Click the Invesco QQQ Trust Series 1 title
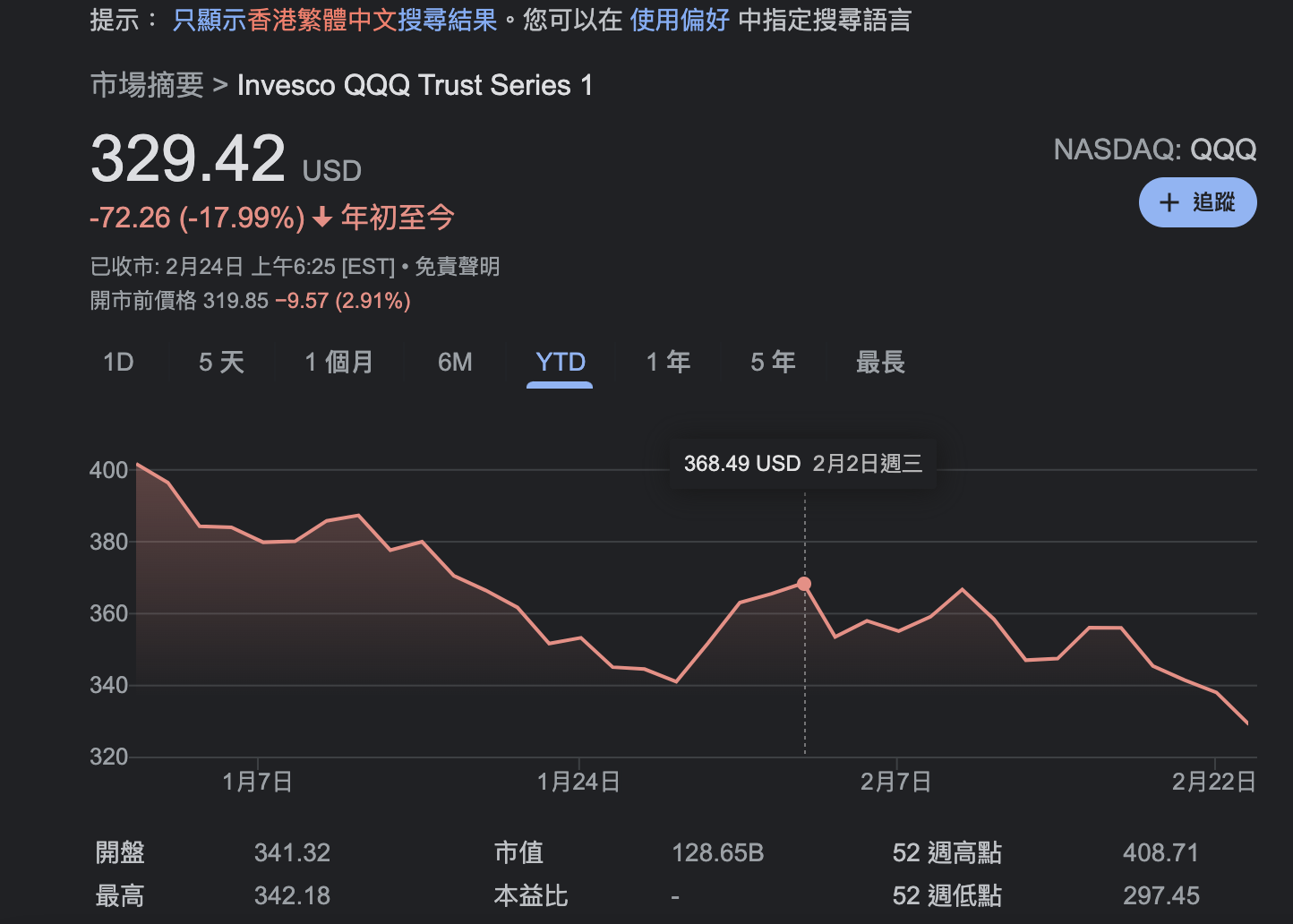This screenshot has height=924, width=1293. [415, 85]
